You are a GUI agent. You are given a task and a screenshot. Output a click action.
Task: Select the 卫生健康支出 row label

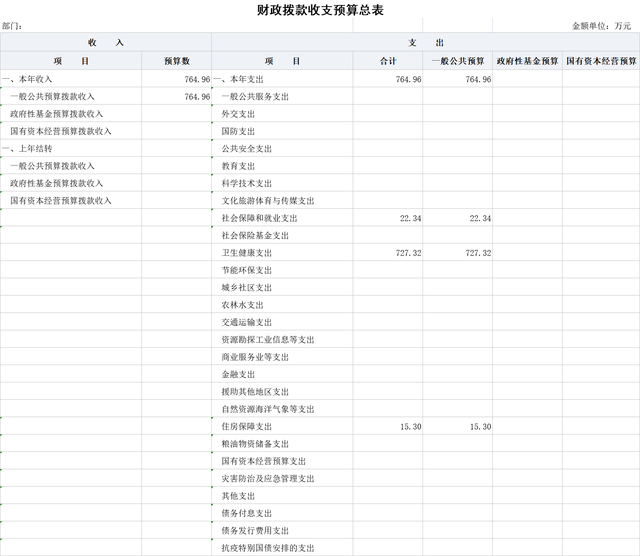pyautogui.click(x=246, y=253)
